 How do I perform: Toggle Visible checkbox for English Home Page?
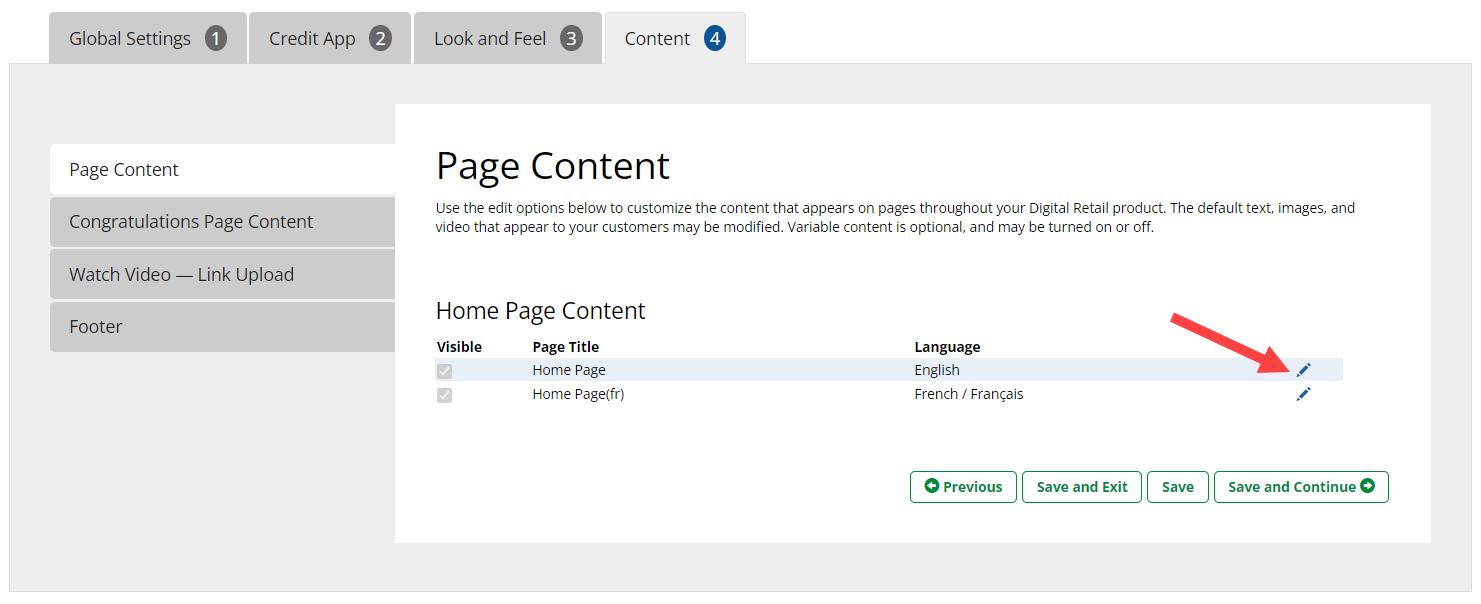(x=444, y=371)
